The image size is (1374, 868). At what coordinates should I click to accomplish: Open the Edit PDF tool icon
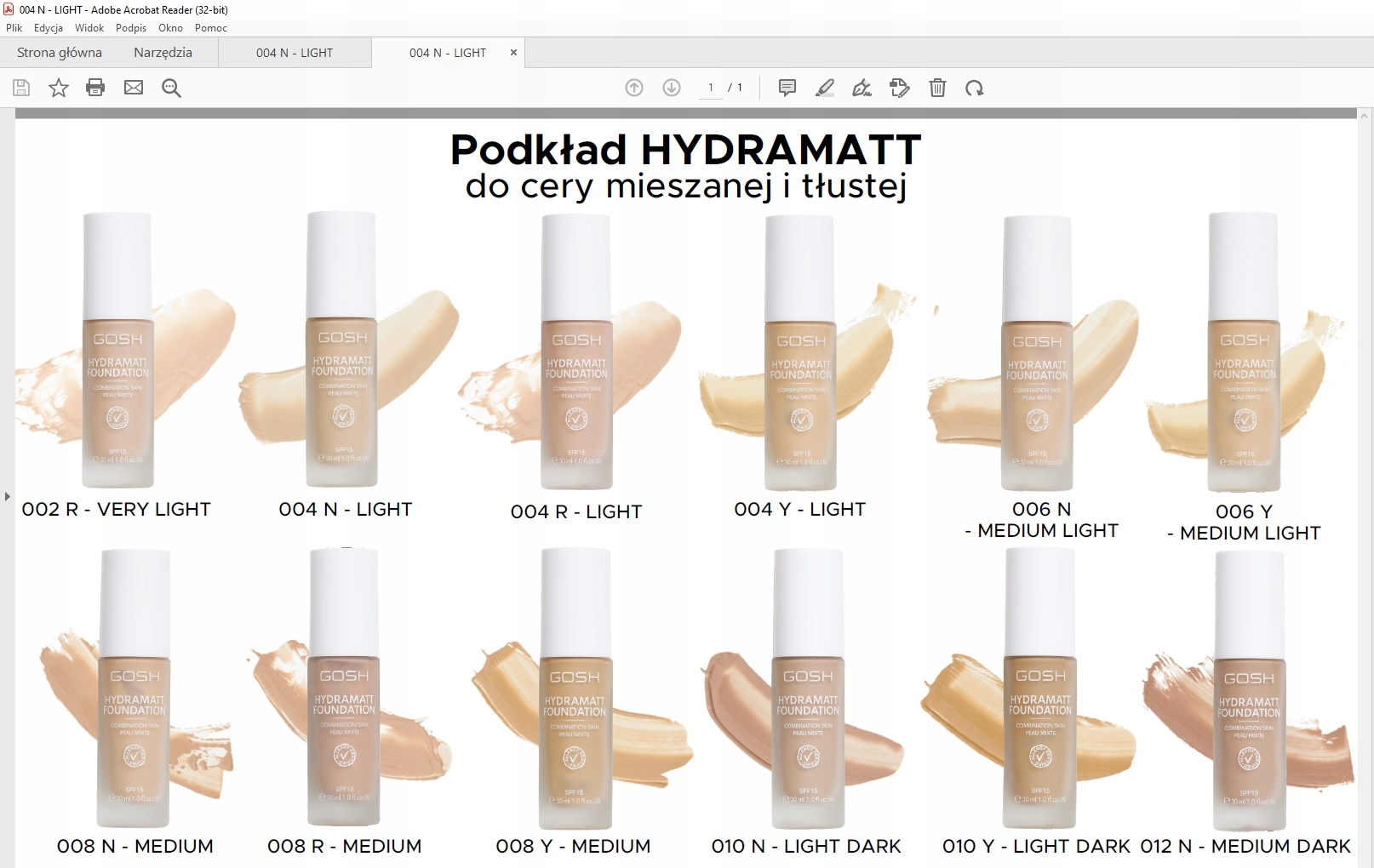(899, 88)
